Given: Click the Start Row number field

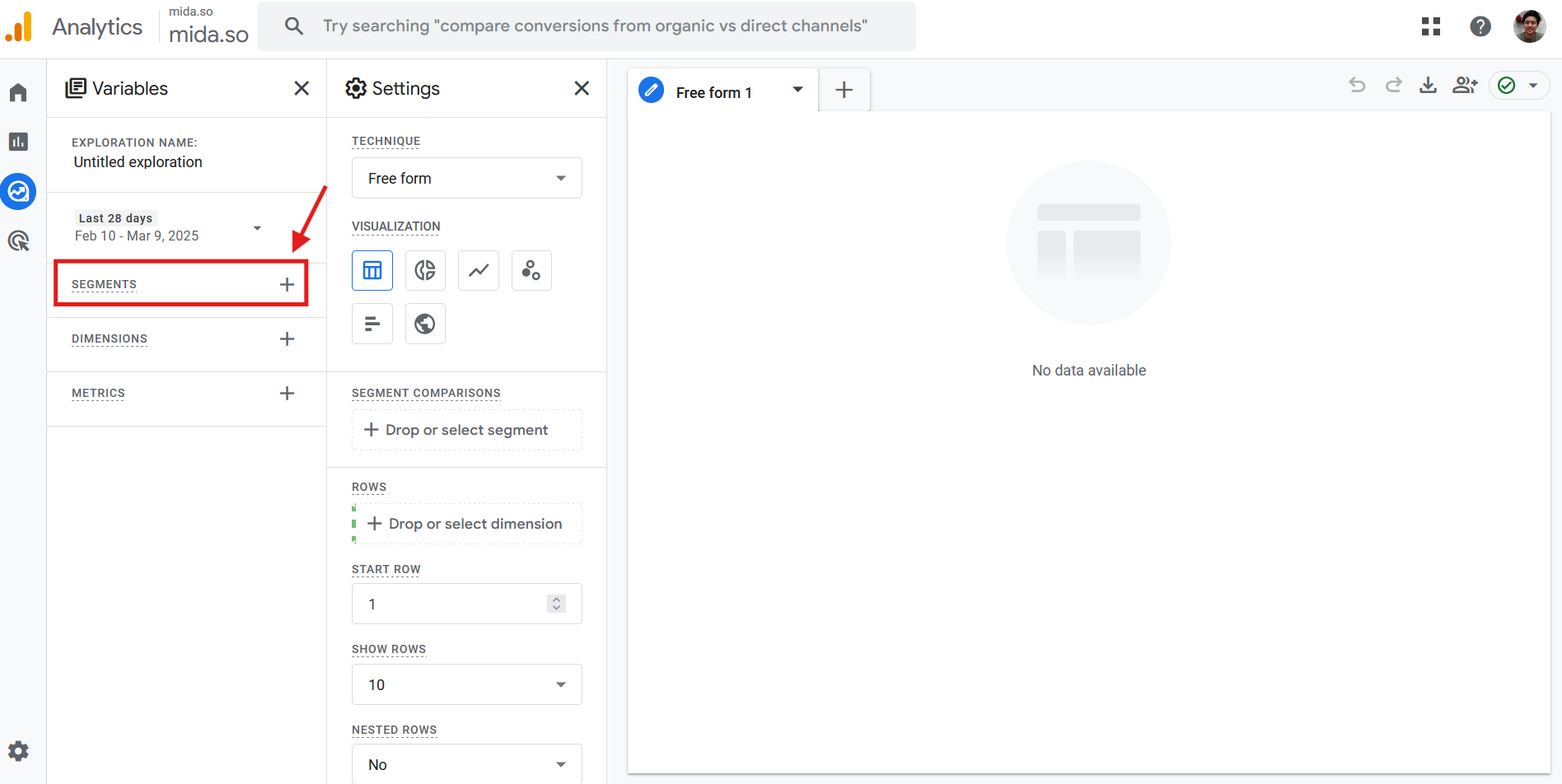Looking at the screenshot, I should point(467,604).
